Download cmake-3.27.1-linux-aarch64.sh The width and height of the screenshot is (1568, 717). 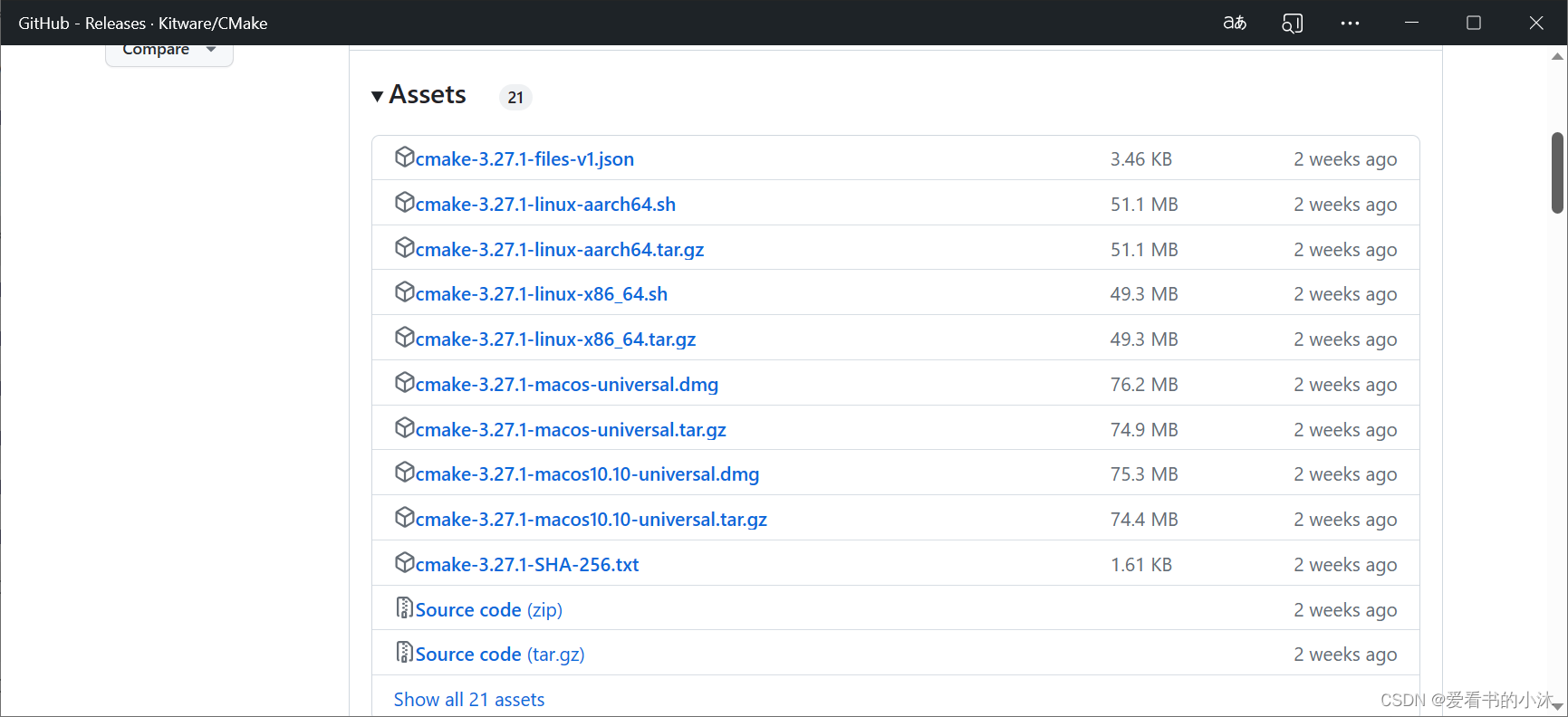click(545, 204)
